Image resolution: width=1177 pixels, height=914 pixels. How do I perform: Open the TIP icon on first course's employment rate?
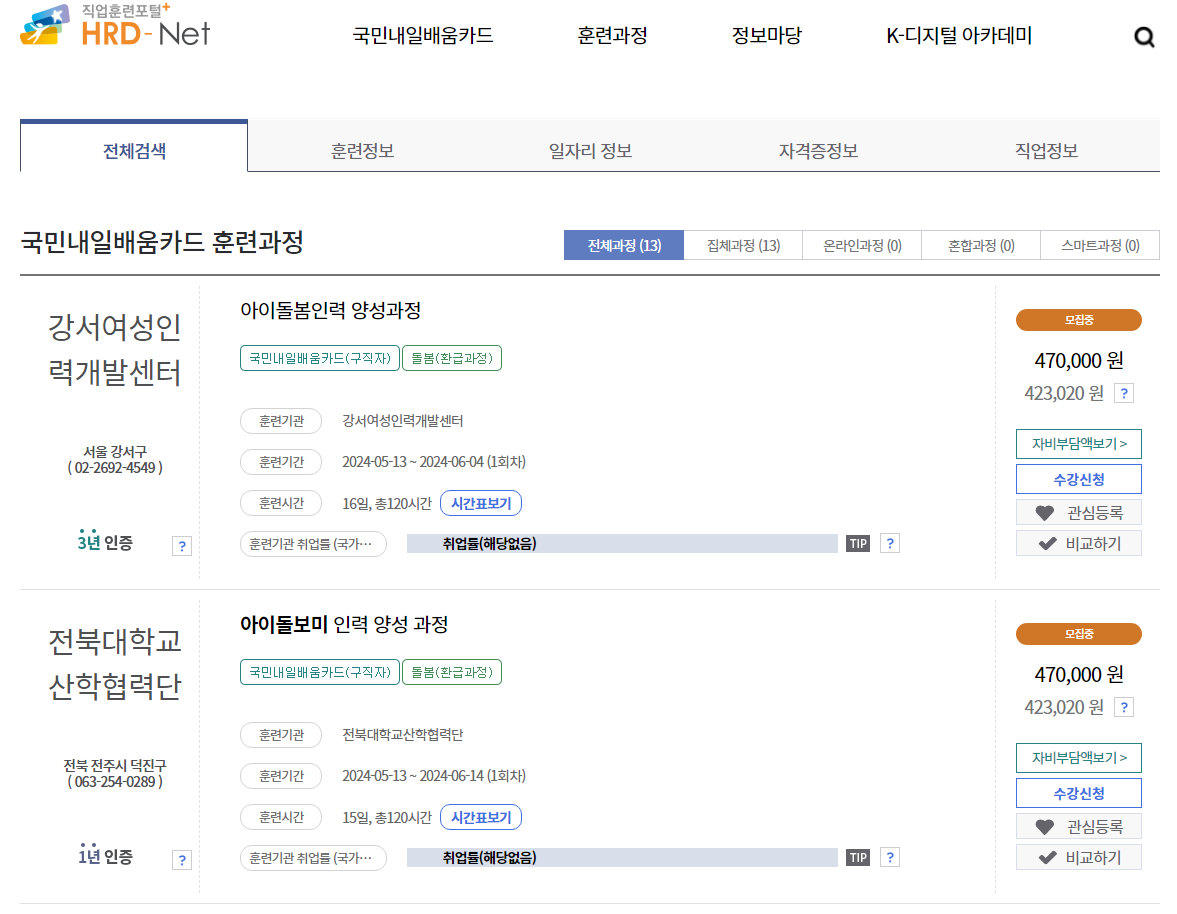(x=858, y=542)
